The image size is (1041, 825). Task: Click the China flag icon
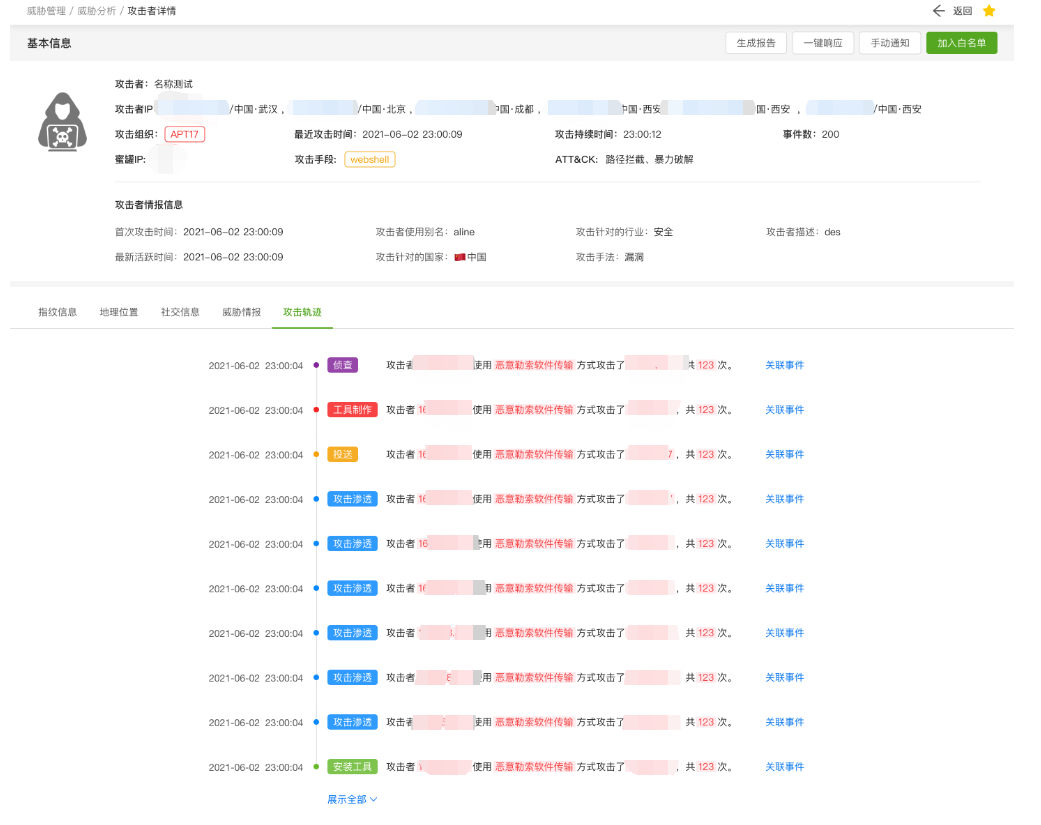coord(460,257)
